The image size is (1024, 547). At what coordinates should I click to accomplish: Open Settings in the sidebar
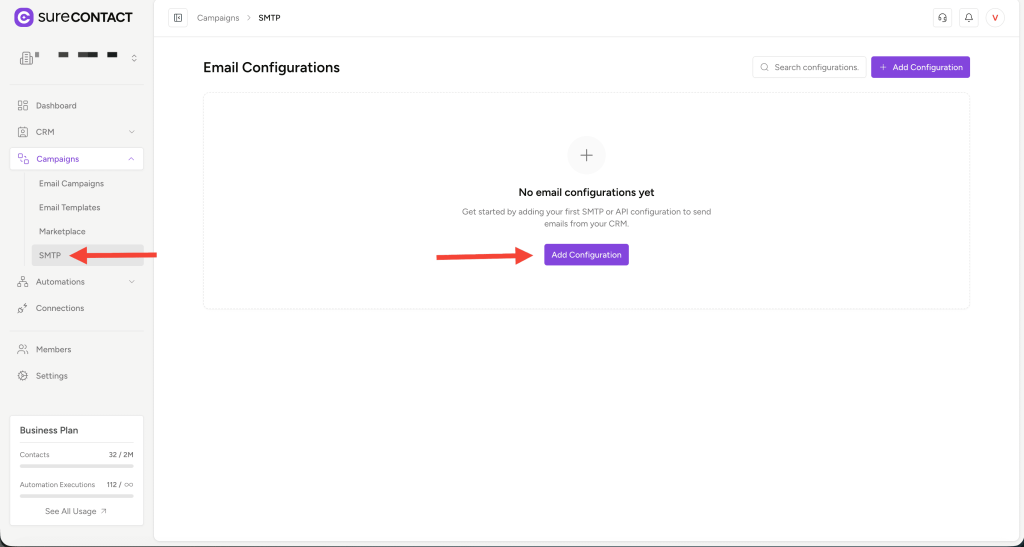[x=52, y=376]
